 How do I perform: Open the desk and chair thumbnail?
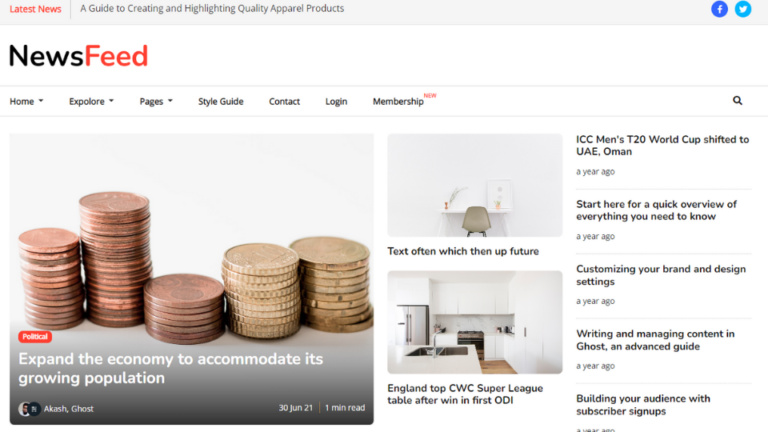click(x=475, y=185)
